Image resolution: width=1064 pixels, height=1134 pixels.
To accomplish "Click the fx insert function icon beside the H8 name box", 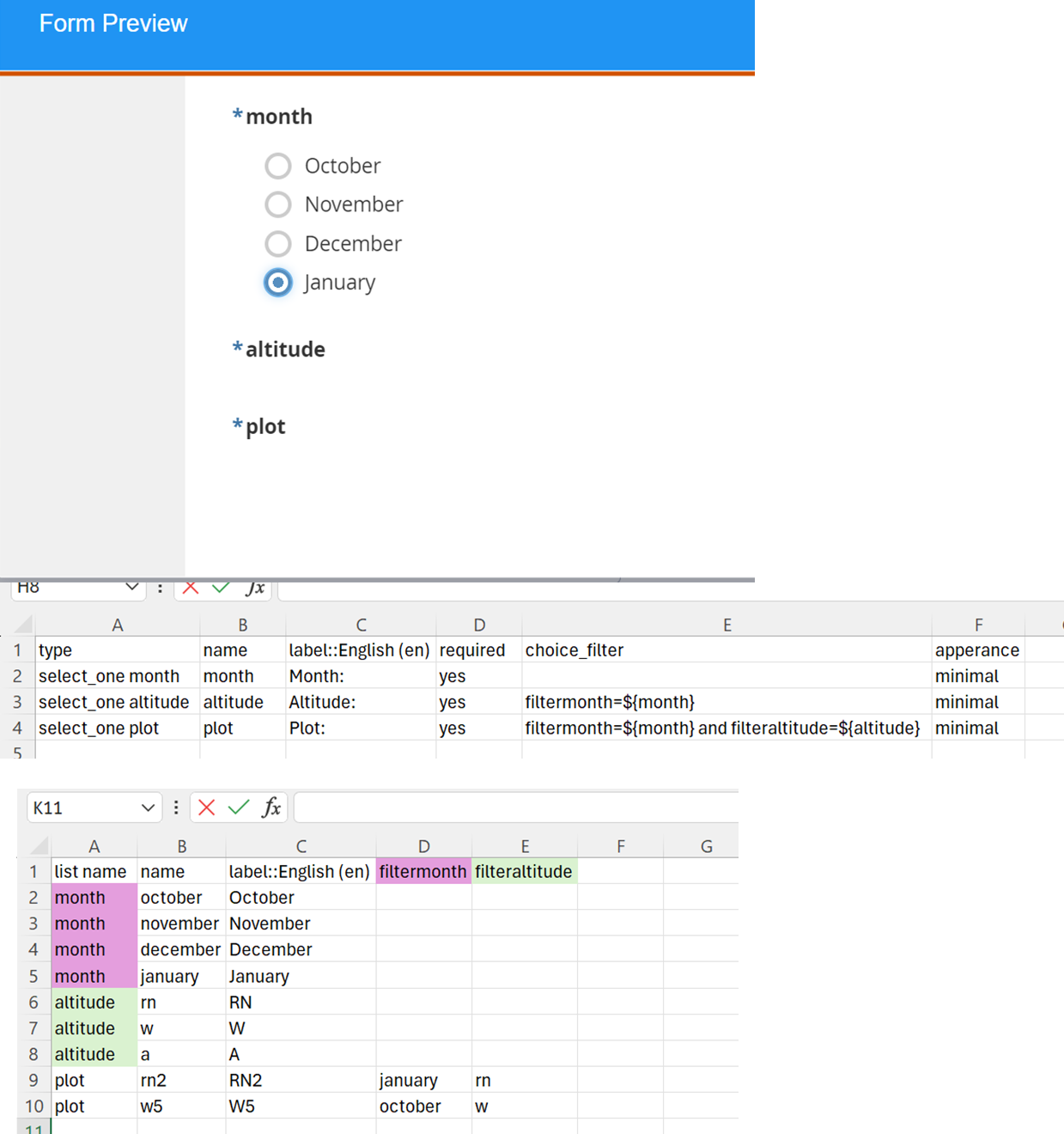I will [x=255, y=588].
